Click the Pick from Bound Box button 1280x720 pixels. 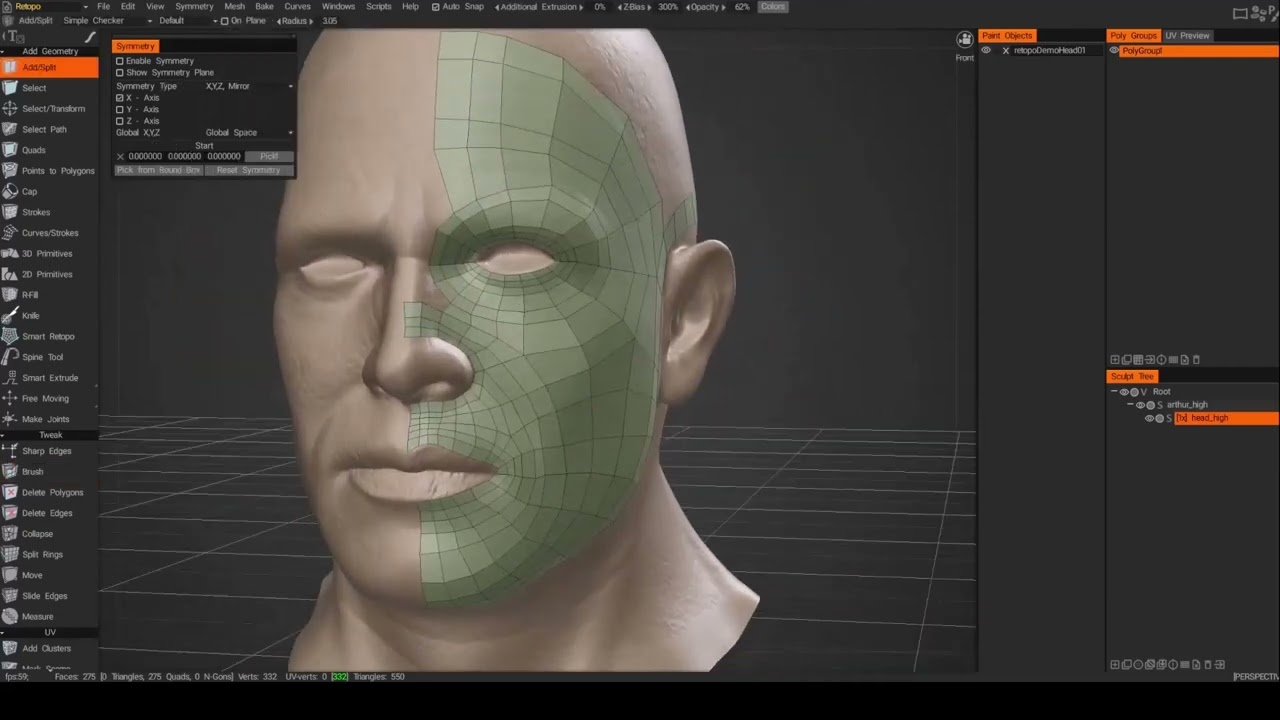(159, 170)
